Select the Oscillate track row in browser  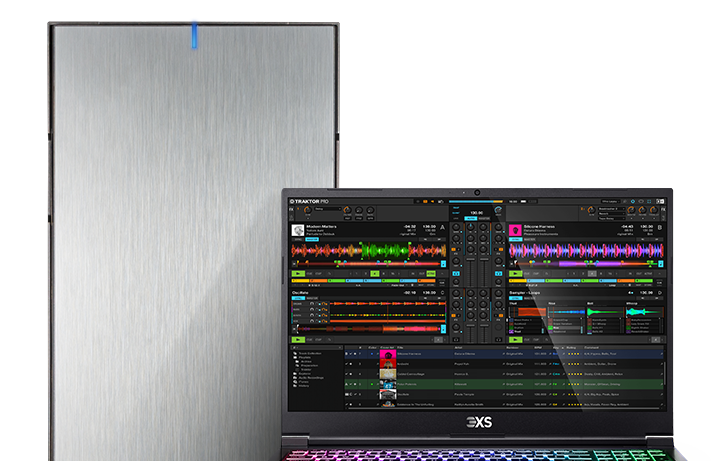(x=504, y=394)
